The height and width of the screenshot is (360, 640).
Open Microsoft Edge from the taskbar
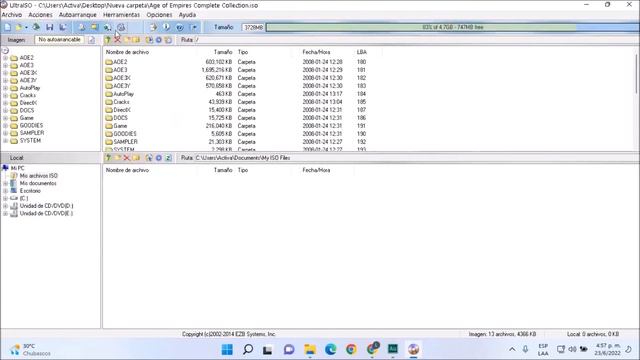coord(331,349)
